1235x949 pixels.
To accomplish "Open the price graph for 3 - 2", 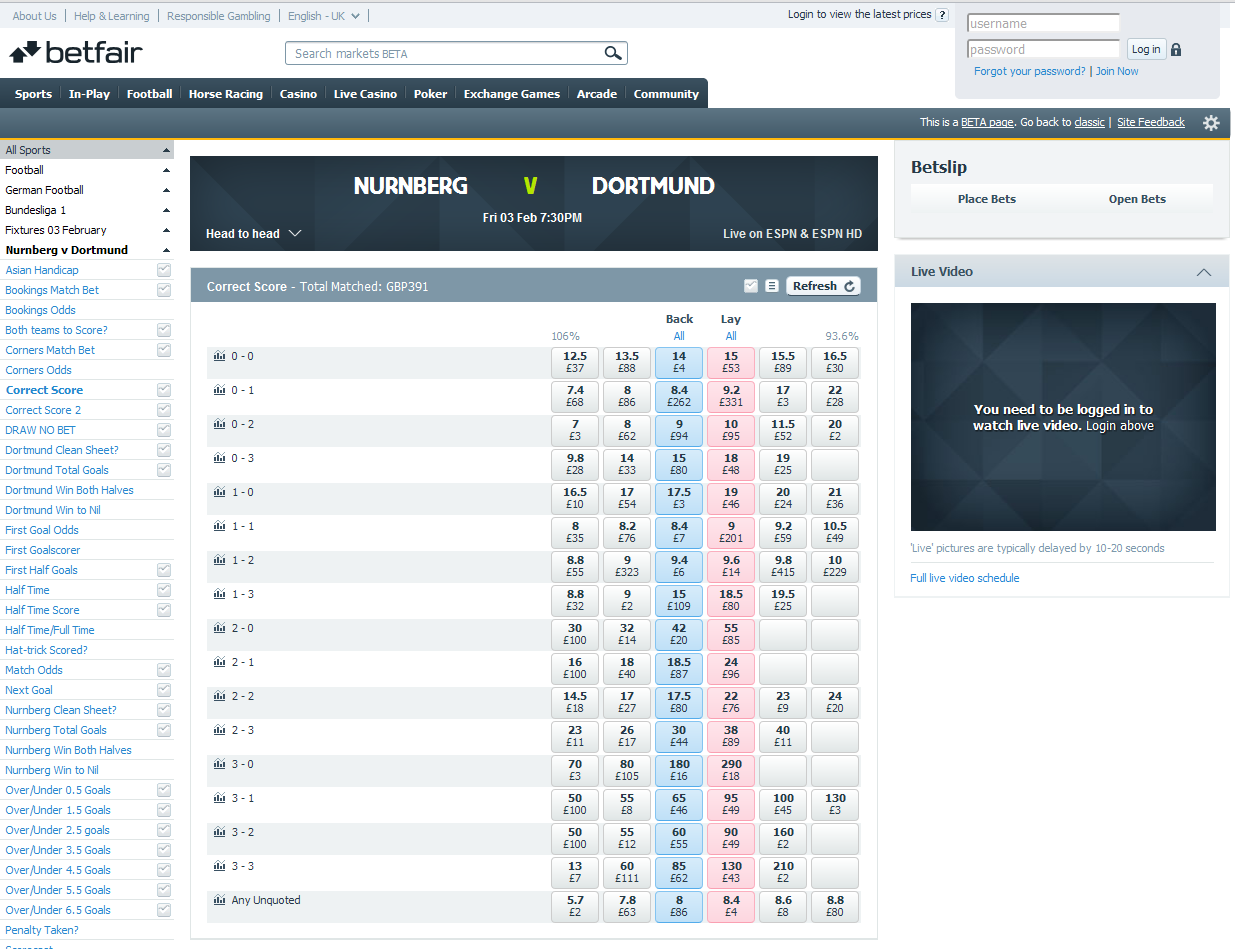I will pyautogui.click(x=219, y=832).
